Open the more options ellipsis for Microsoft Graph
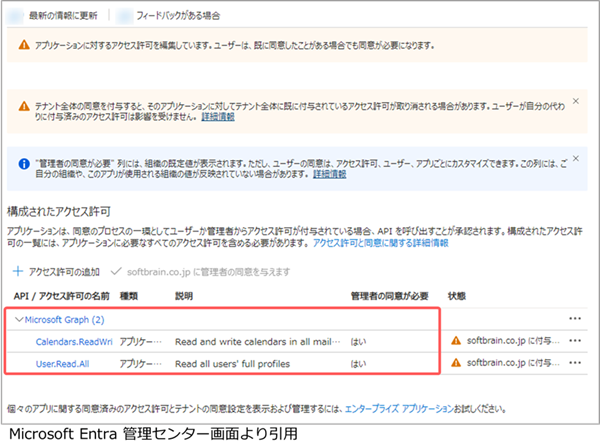 point(575,320)
